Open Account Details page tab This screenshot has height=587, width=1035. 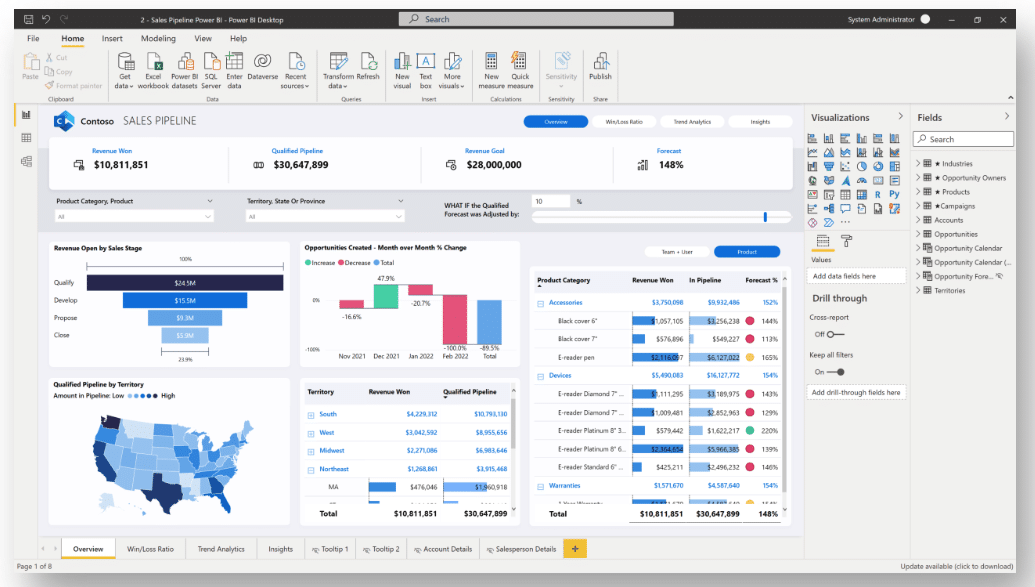coord(443,549)
